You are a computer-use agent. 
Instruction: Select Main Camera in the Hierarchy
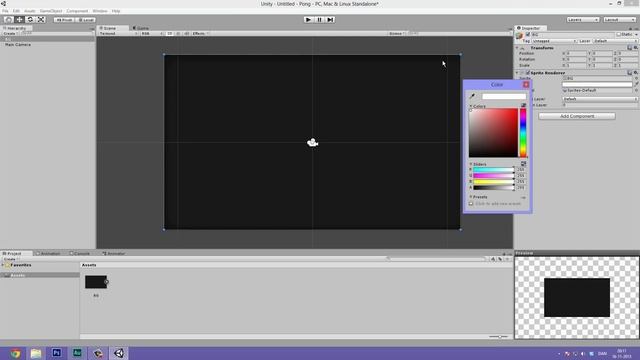click(x=18, y=44)
